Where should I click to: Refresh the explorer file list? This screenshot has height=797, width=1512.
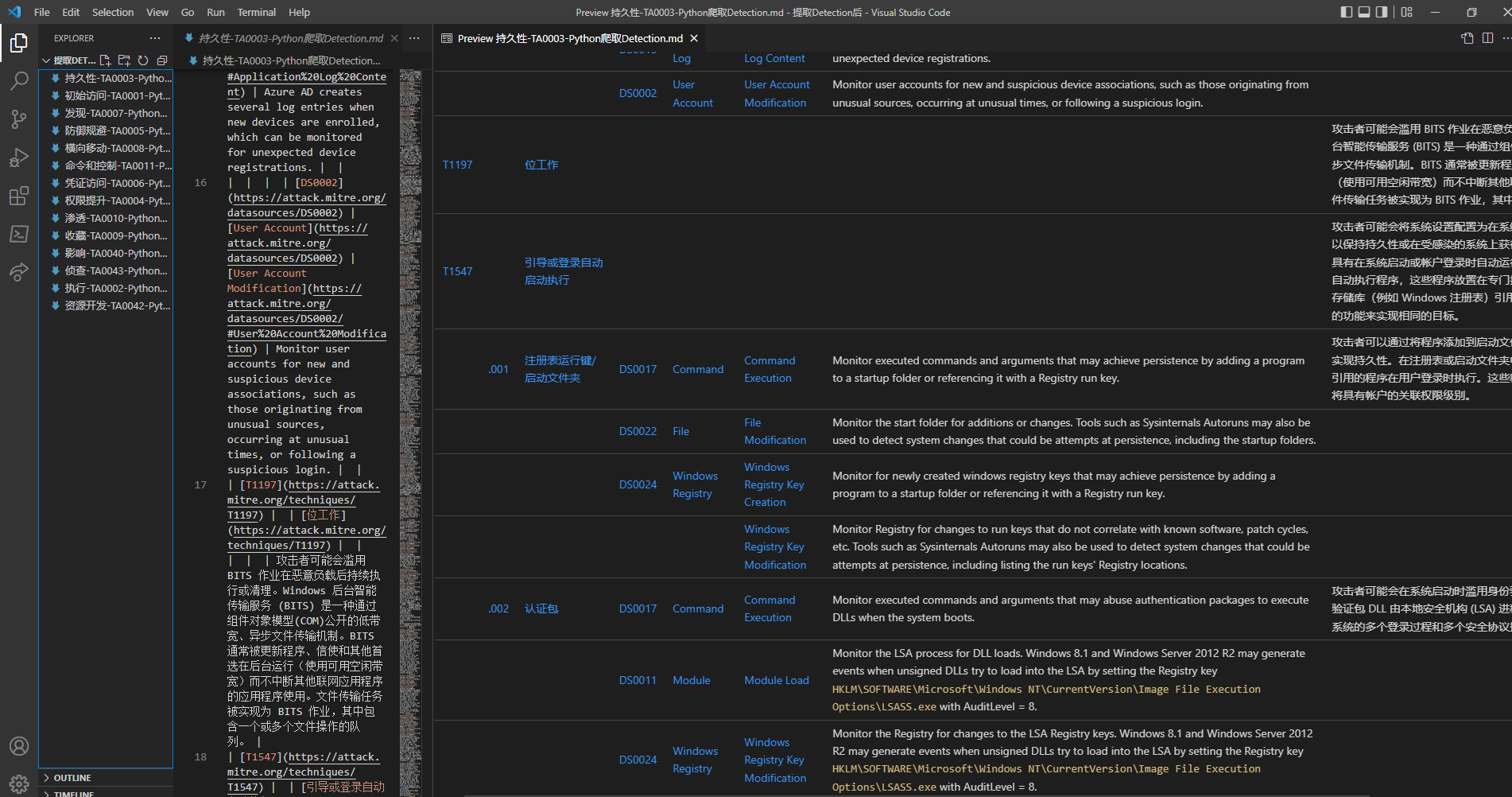point(143,60)
